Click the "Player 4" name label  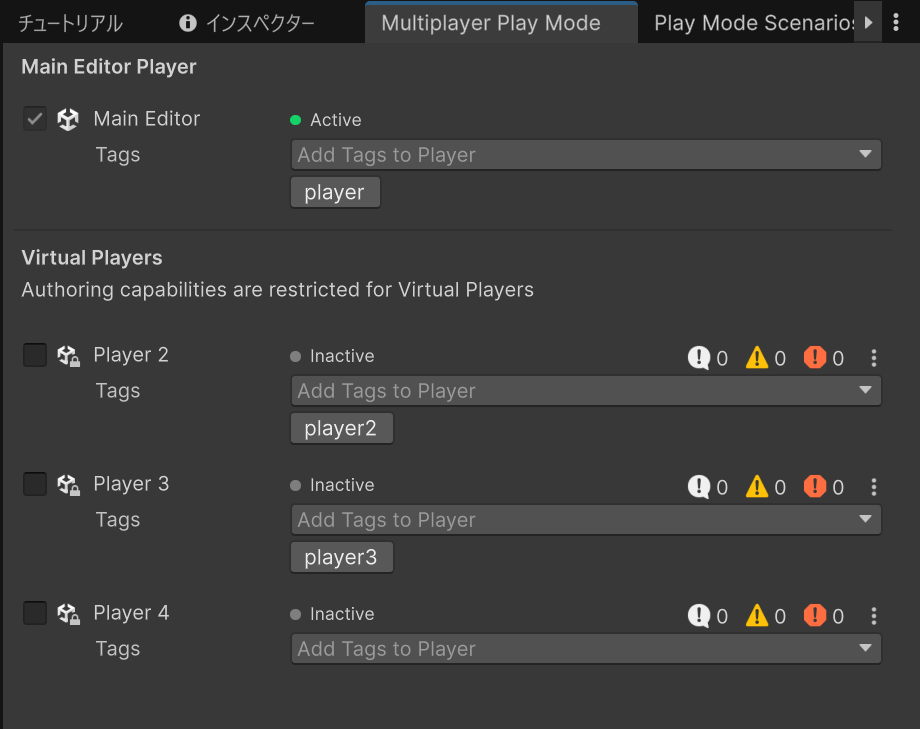131,613
